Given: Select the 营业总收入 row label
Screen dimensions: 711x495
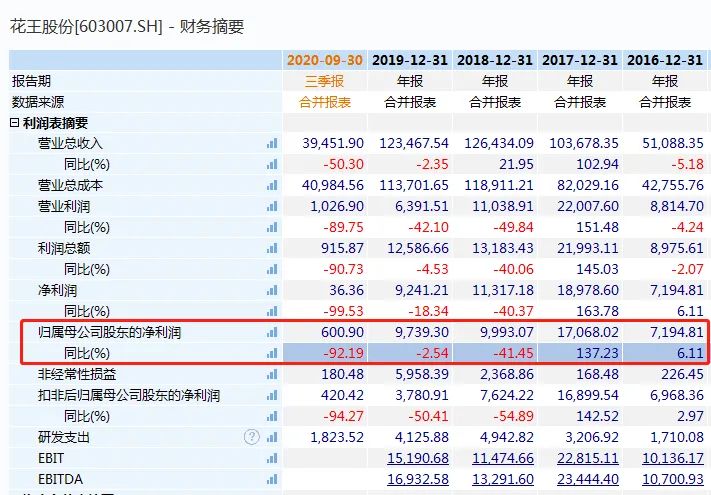Looking at the screenshot, I should point(70,143).
